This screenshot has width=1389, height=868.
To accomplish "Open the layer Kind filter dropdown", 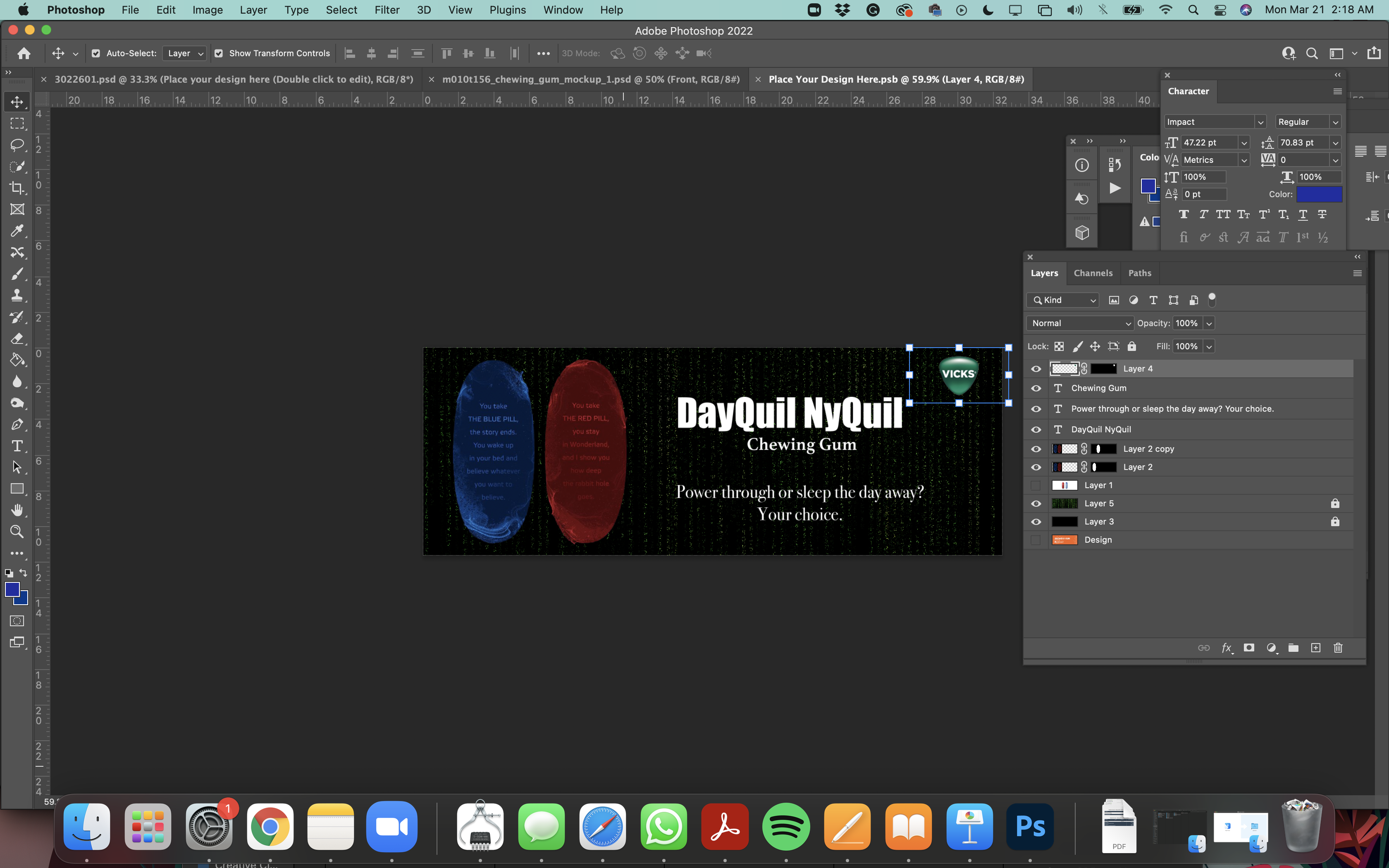I will pos(1062,300).
